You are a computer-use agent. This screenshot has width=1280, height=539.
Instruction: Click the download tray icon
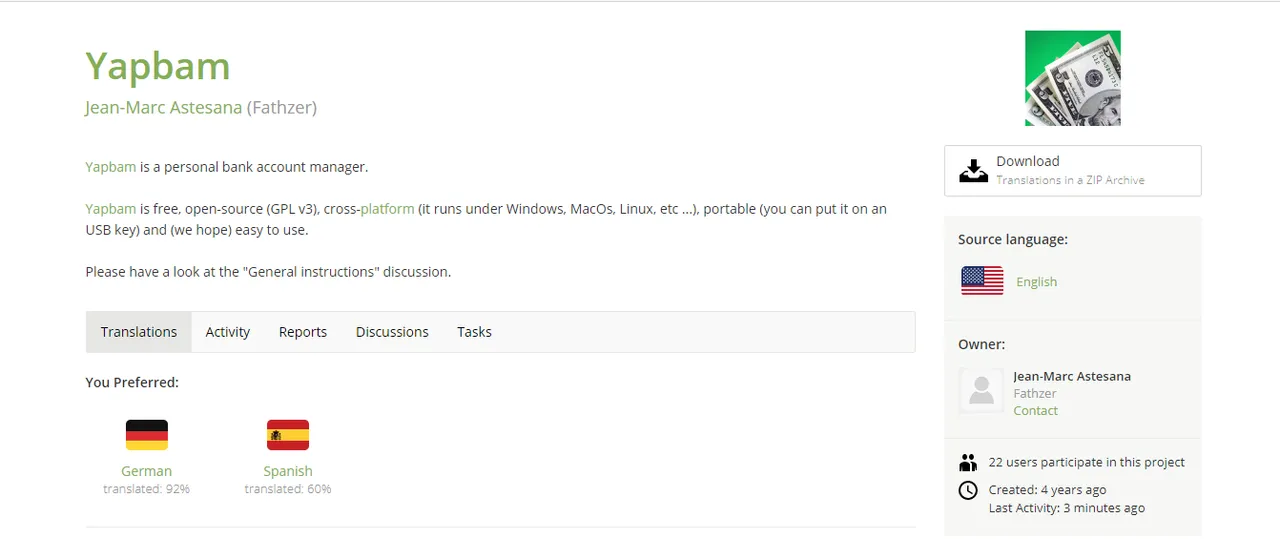click(x=973, y=171)
